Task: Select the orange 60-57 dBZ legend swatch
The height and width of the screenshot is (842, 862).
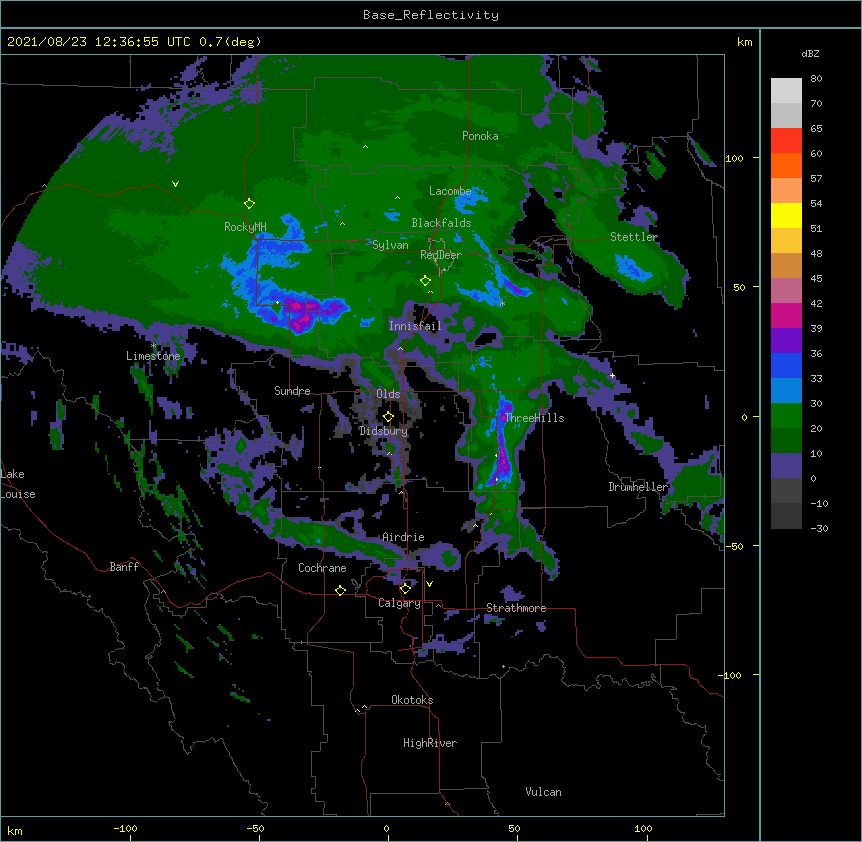Action: pyautogui.click(x=786, y=165)
